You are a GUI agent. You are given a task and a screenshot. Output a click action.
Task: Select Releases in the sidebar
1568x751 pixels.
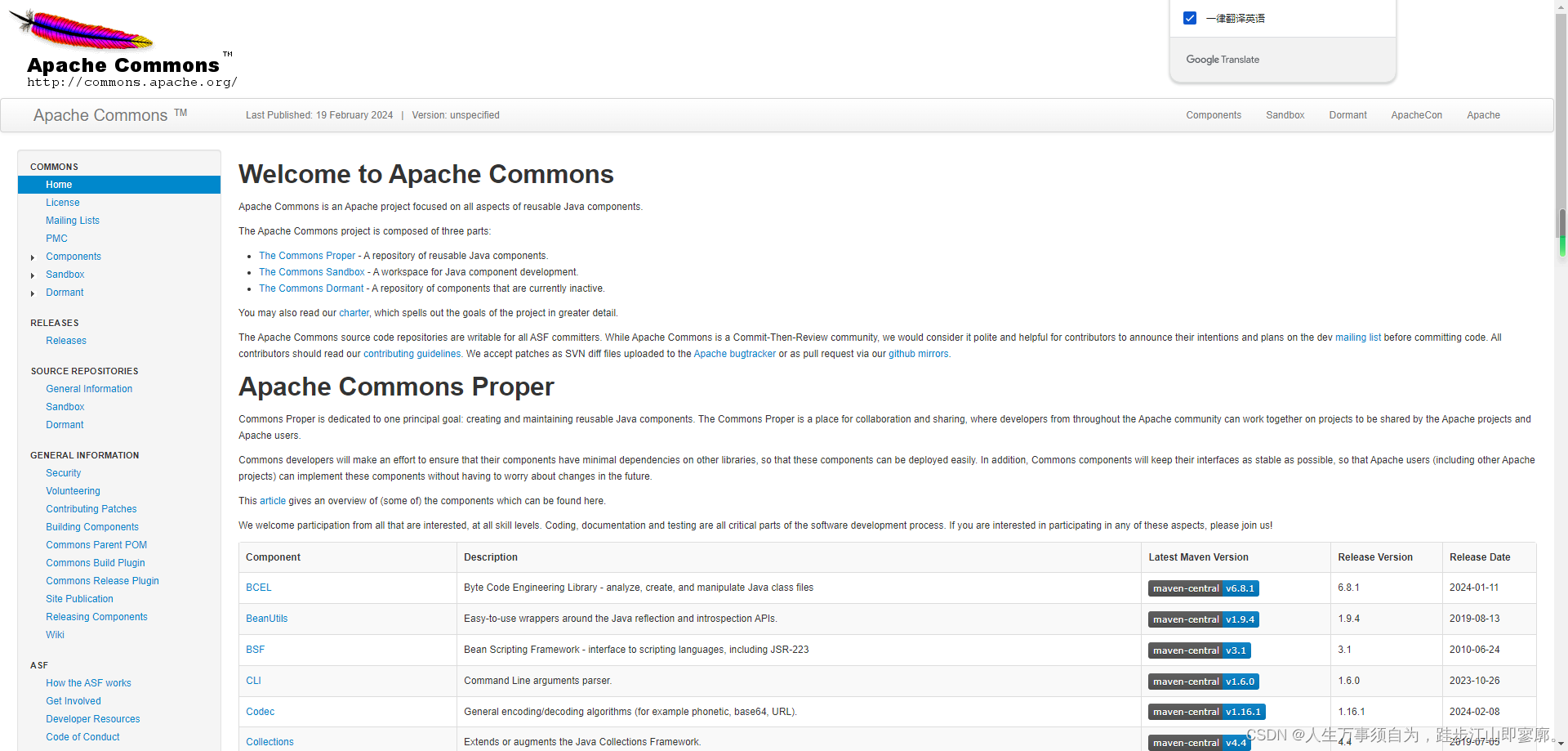[66, 341]
